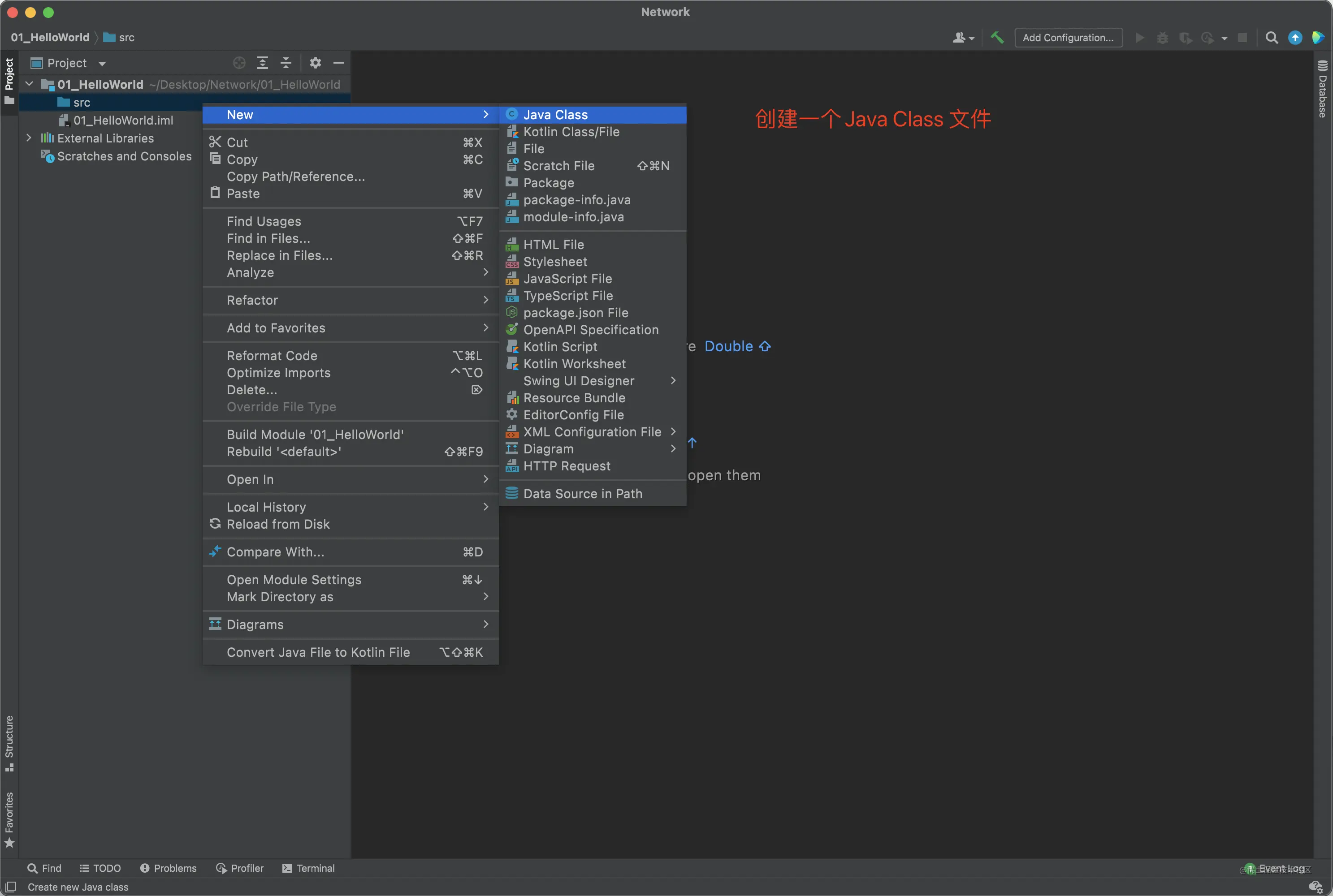The image size is (1333, 896).
Task: Select OpenAPI Specification in New submenu
Action: coord(593,330)
